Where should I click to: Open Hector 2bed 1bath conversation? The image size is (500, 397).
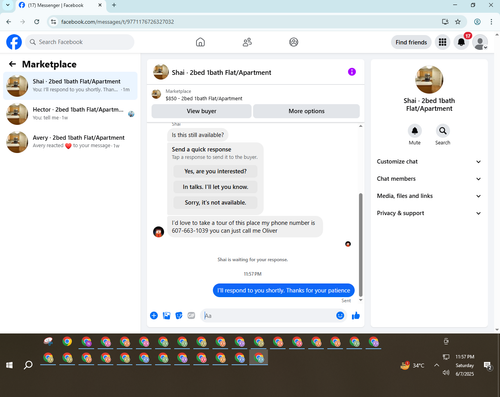pyautogui.click(x=70, y=114)
